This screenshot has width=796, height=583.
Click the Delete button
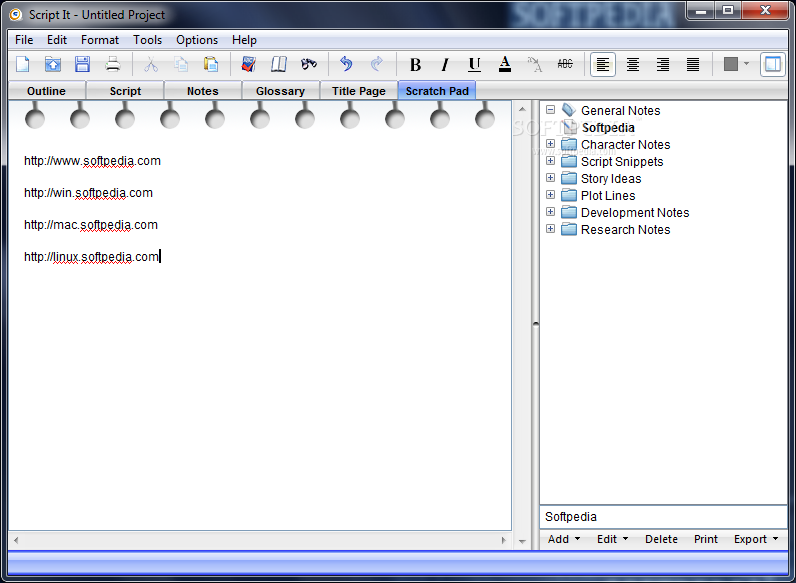click(x=661, y=539)
